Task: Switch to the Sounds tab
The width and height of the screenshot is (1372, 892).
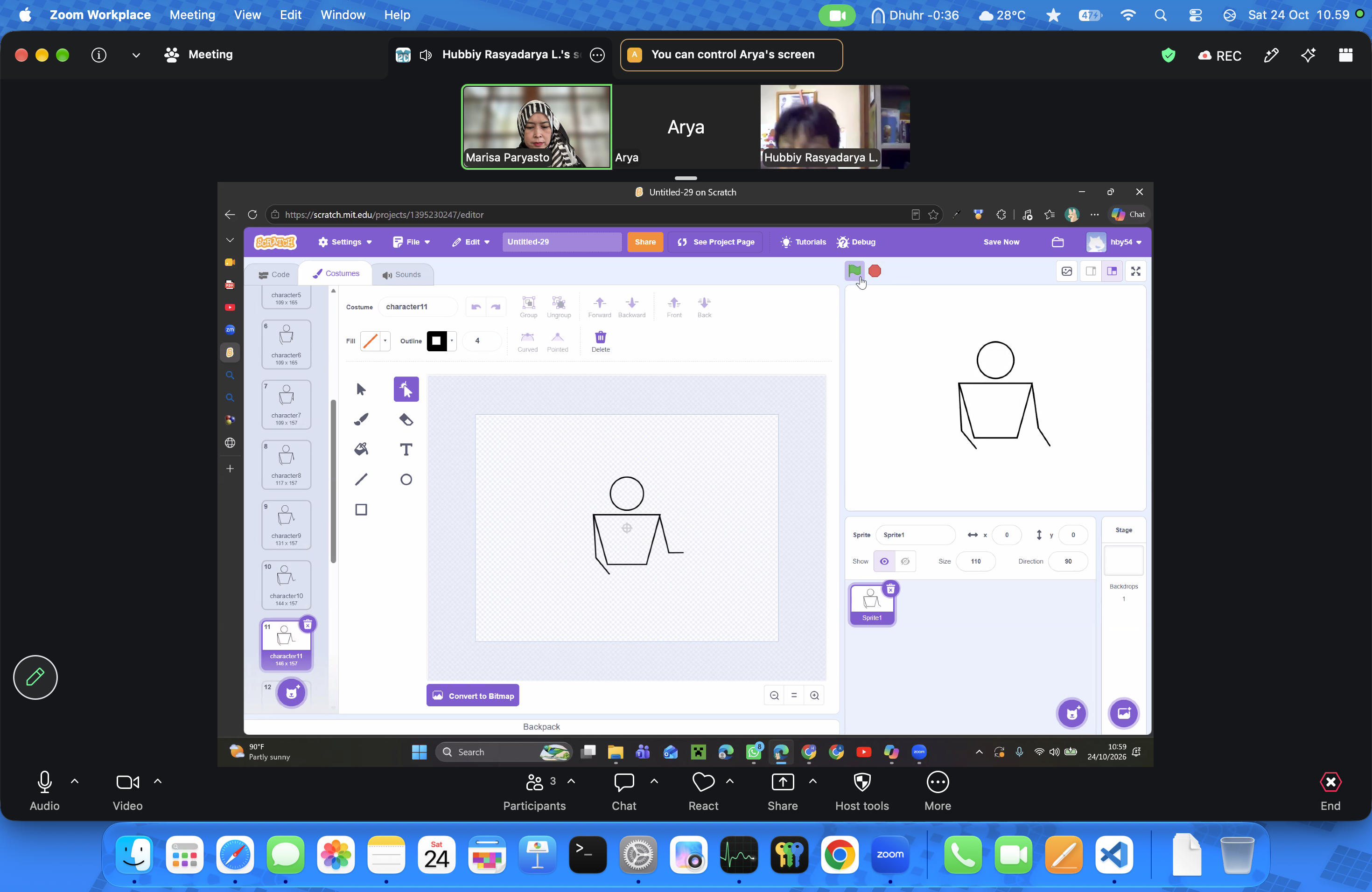Action: tap(401, 274)
